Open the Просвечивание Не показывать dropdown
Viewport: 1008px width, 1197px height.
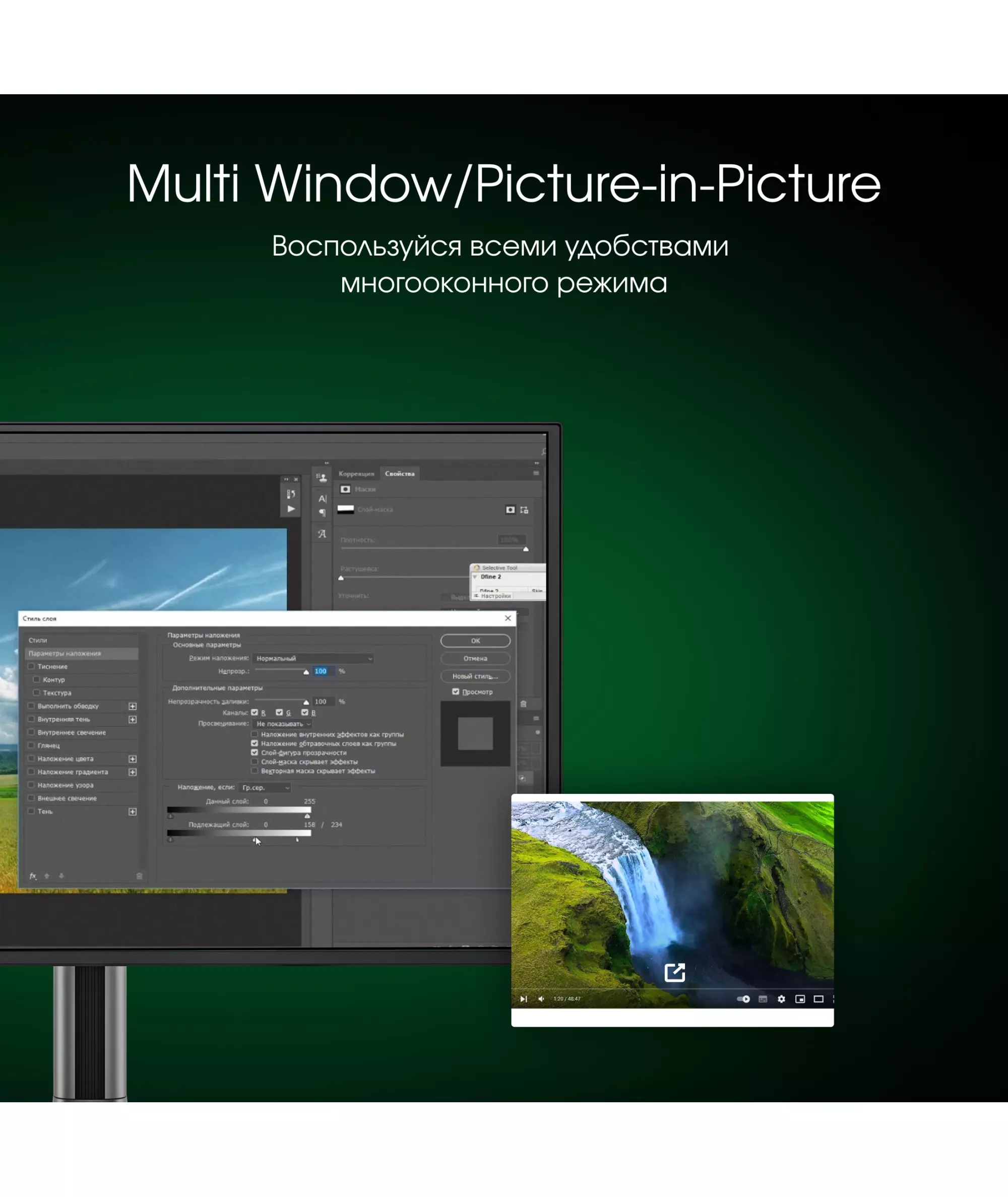pyautogui.click(x=283, y=723)
